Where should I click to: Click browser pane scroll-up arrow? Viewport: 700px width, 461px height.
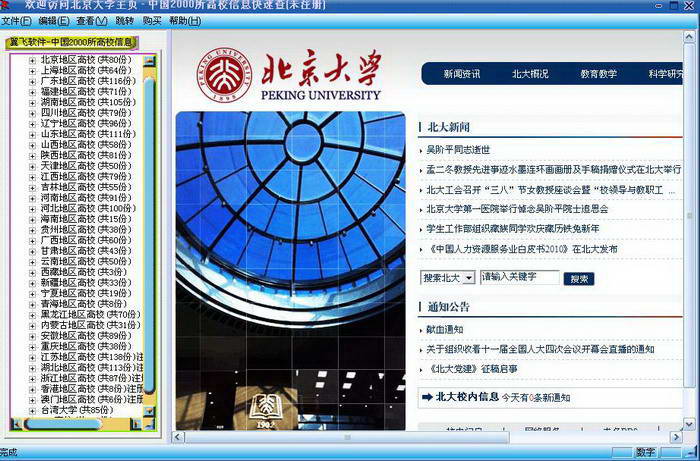point(689,37)
